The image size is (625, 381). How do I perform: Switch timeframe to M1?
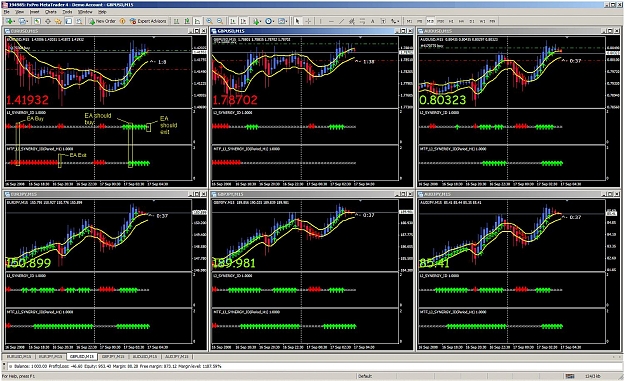pyautogui.click(x=409, y=21)
